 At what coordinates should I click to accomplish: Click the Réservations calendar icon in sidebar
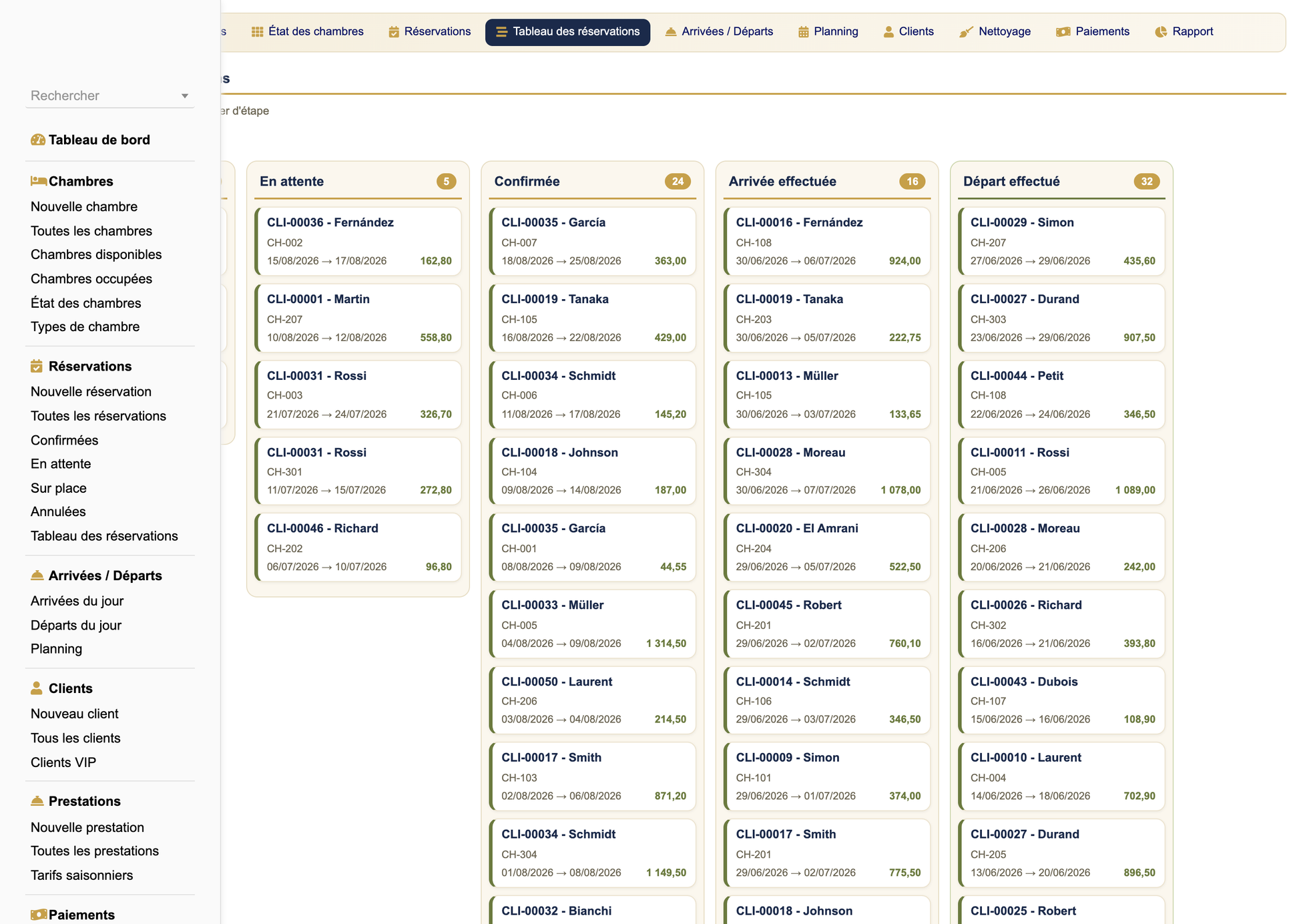(x=37, y=366)
